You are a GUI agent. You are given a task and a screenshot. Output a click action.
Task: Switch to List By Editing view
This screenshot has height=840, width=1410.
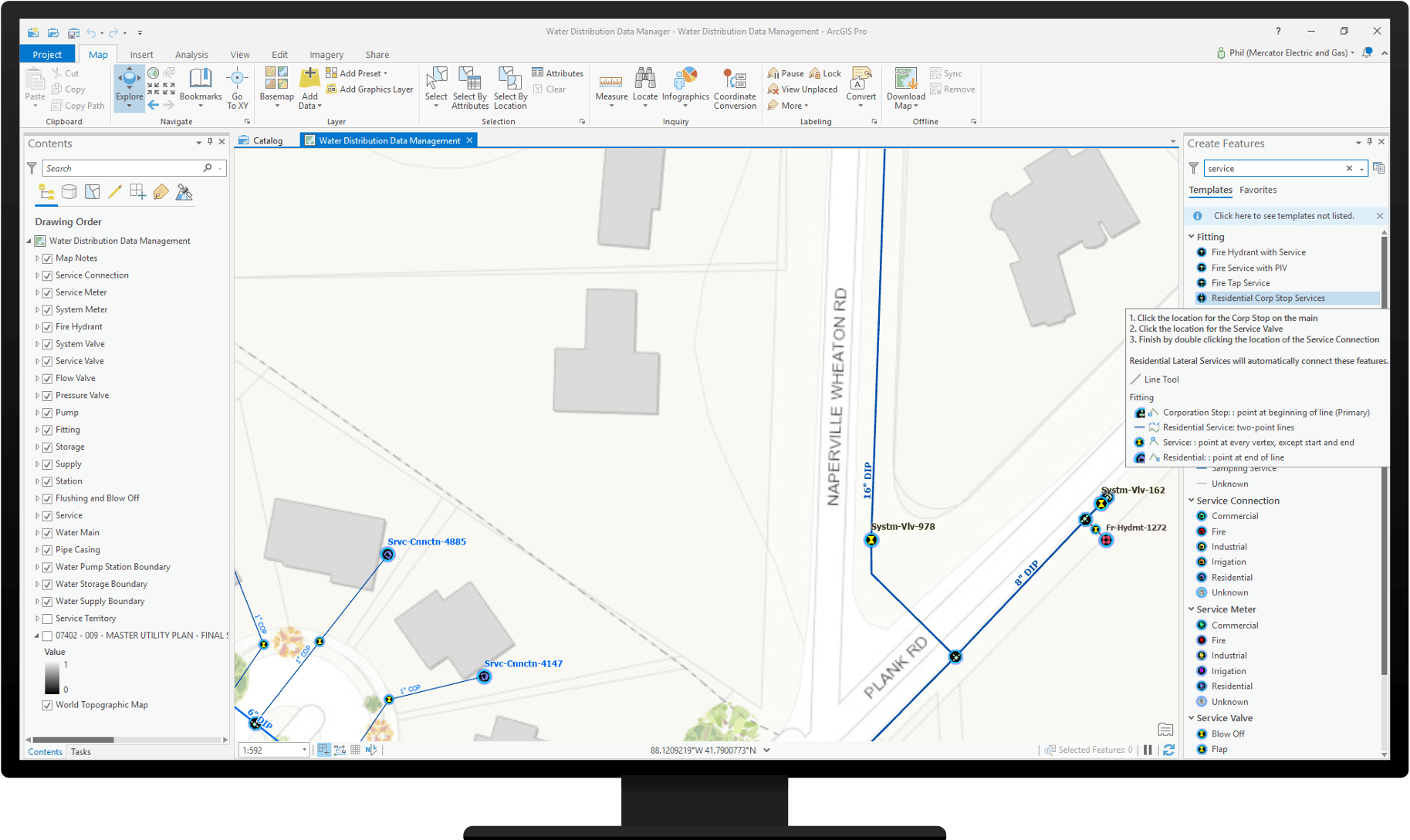[x=115, y=192]
